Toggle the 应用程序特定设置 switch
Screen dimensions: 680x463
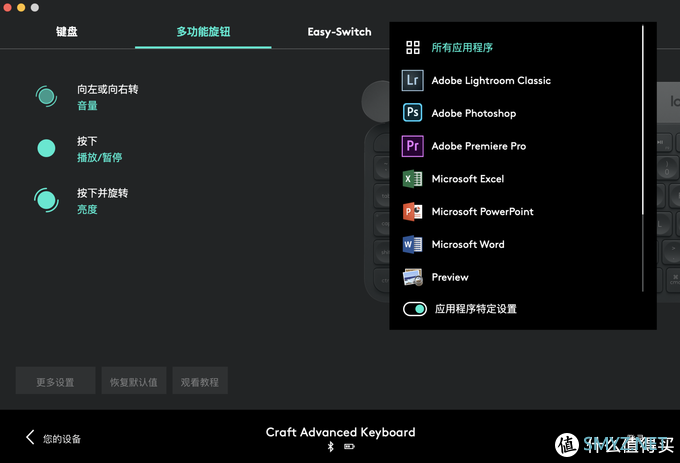[415, 309]
